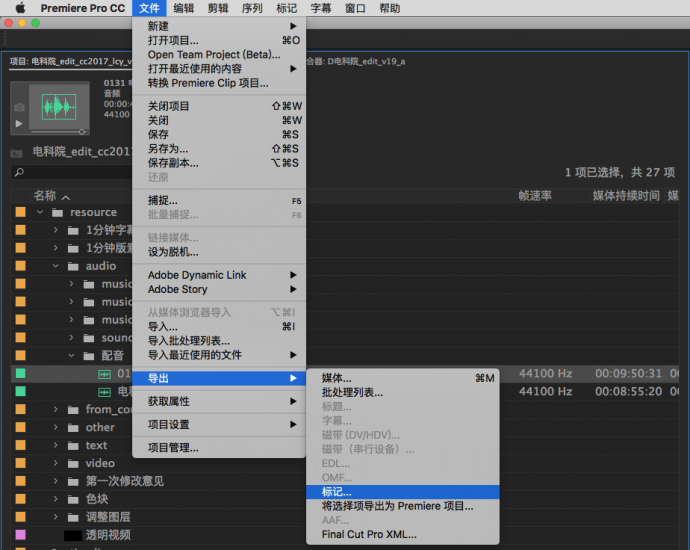The width and height of the screenshot is (690, 550).
Task: Expand Adobe Dynamic Link submenu
Action: (x=219, y=275)
